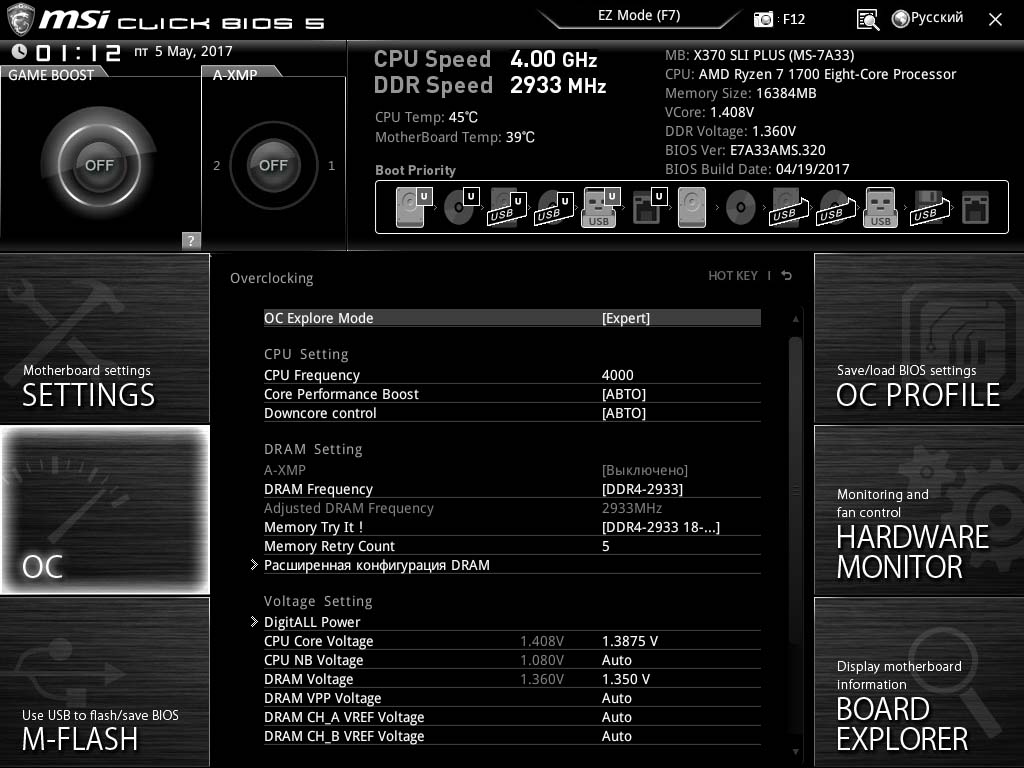Click the BIOS Ver E7A33AMS.320 text
The image size is (1024, 768).
(745, 150)
